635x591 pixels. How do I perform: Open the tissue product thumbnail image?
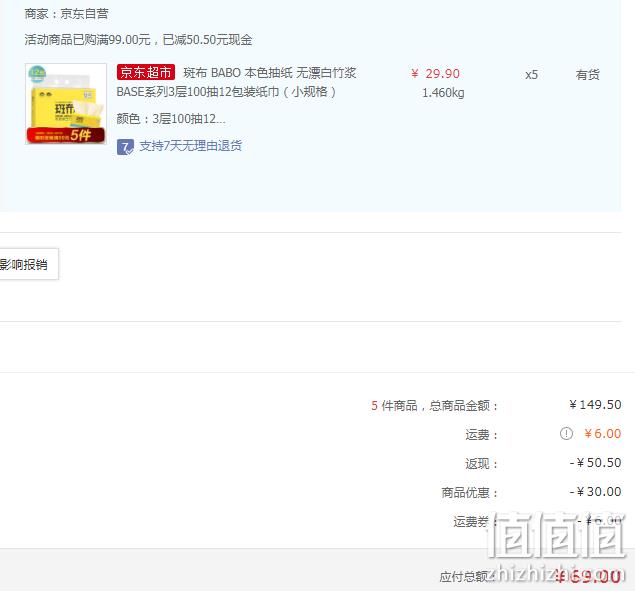[66, 104]
